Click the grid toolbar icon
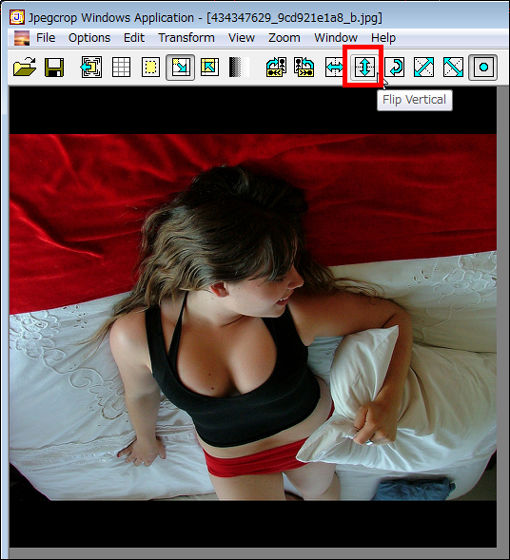 click(121, 67)
